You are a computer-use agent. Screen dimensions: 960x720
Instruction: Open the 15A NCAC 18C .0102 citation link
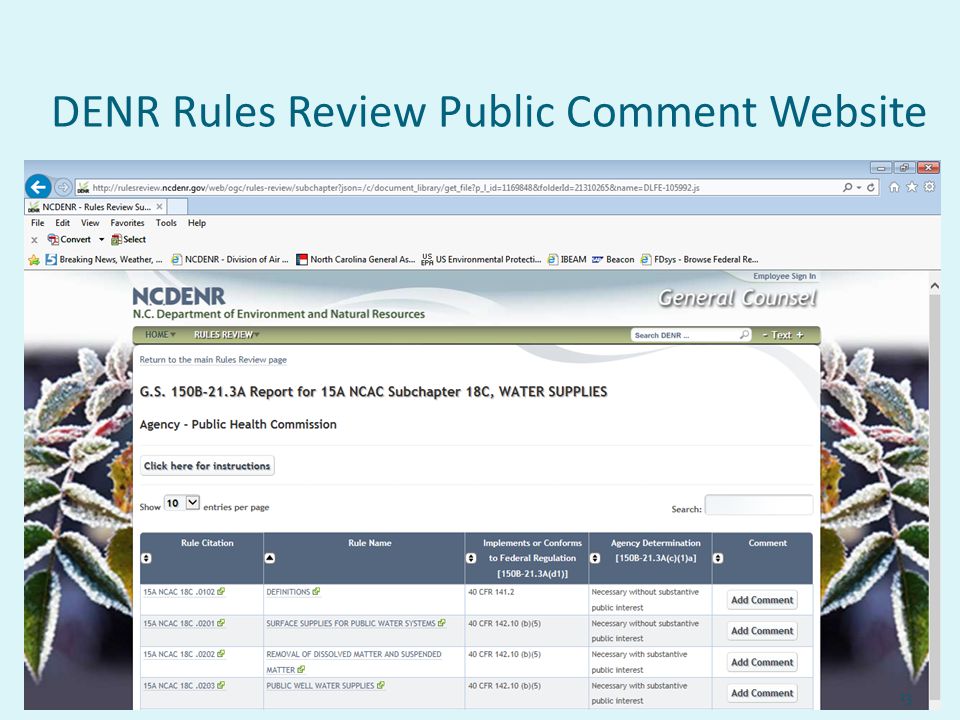pos(184,592)
